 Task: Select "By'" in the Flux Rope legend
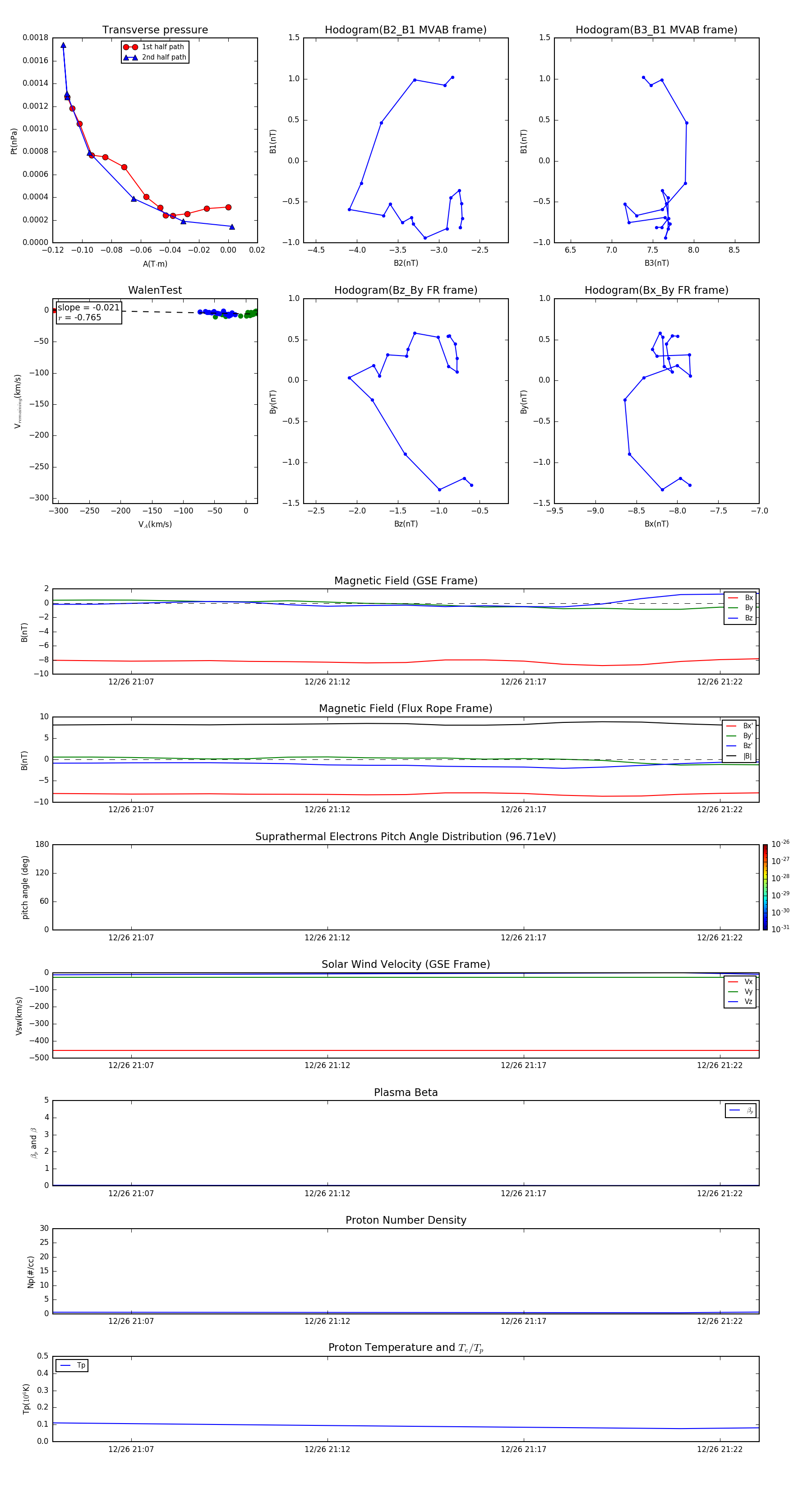739,736
